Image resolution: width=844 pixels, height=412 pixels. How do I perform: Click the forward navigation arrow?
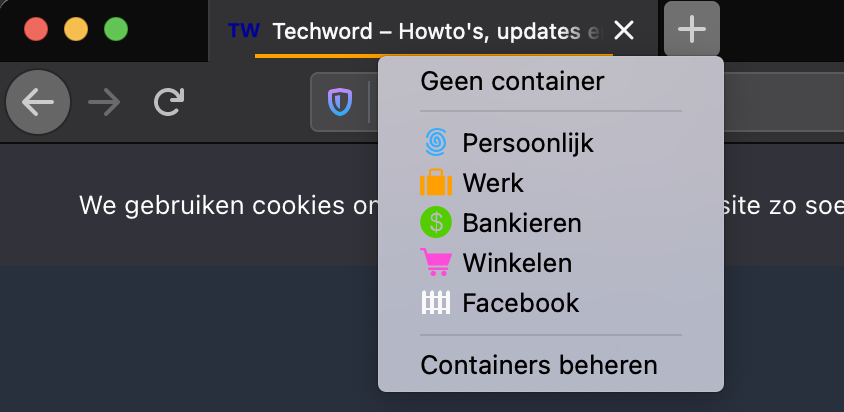tap(104, 102)
